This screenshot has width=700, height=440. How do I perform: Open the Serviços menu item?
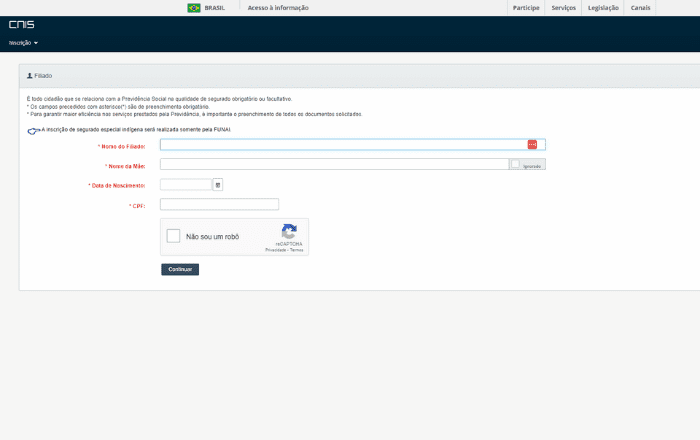563,8
